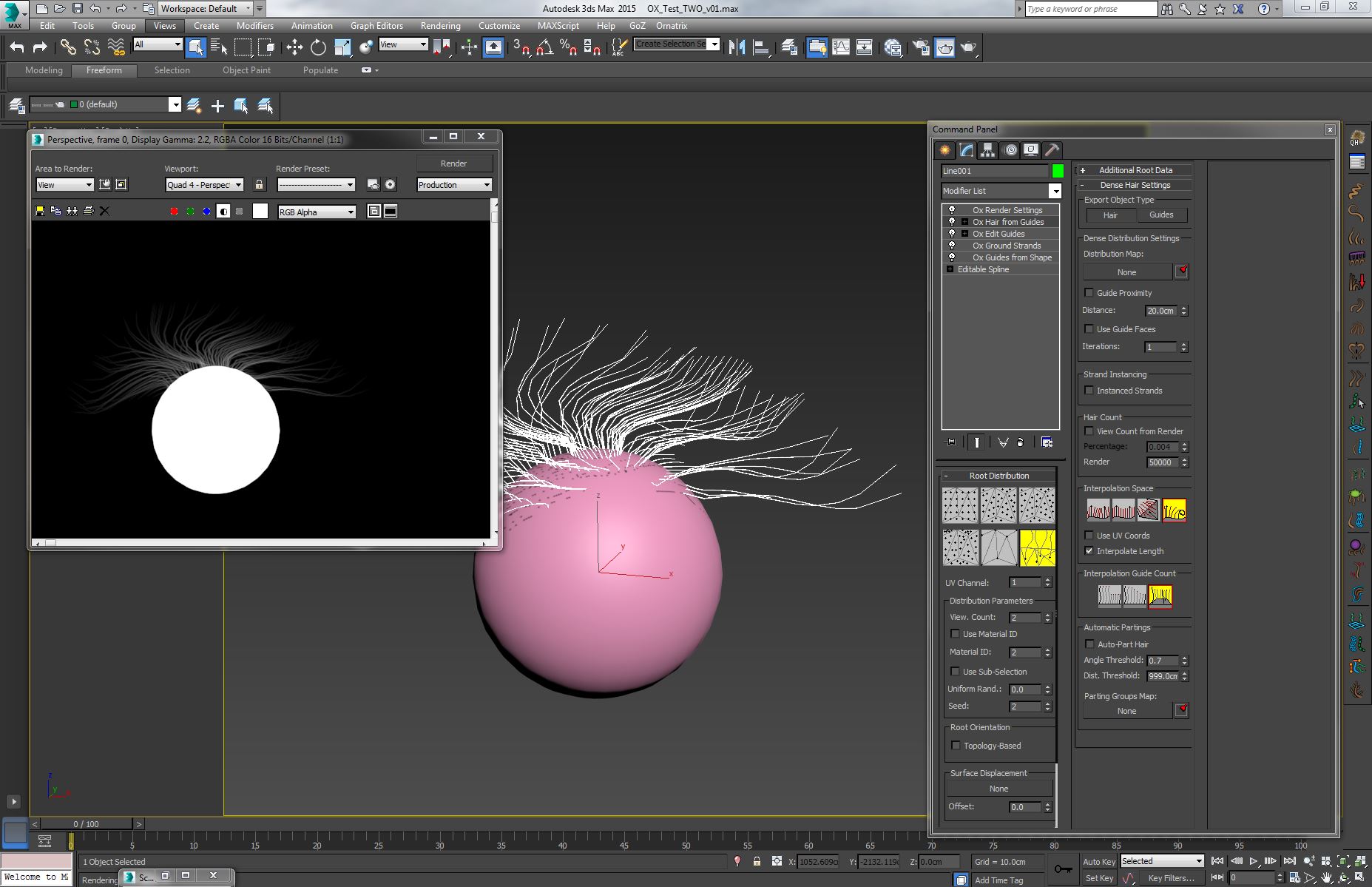Save rendered image from frame window

pyautogui.click(x=40, y=212)
